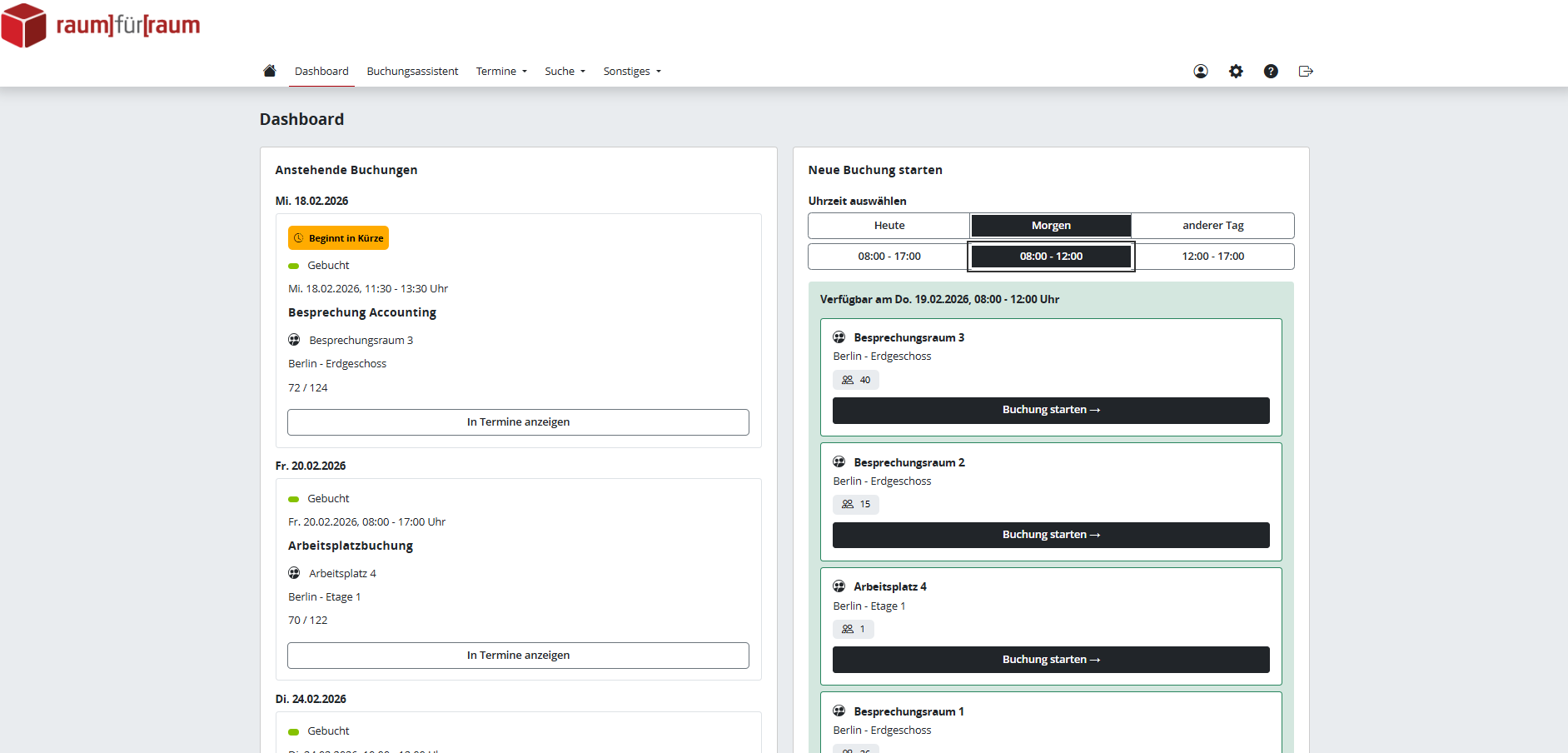Click capacity 40 people badge

pyautogui.click(x=856, y=380)
